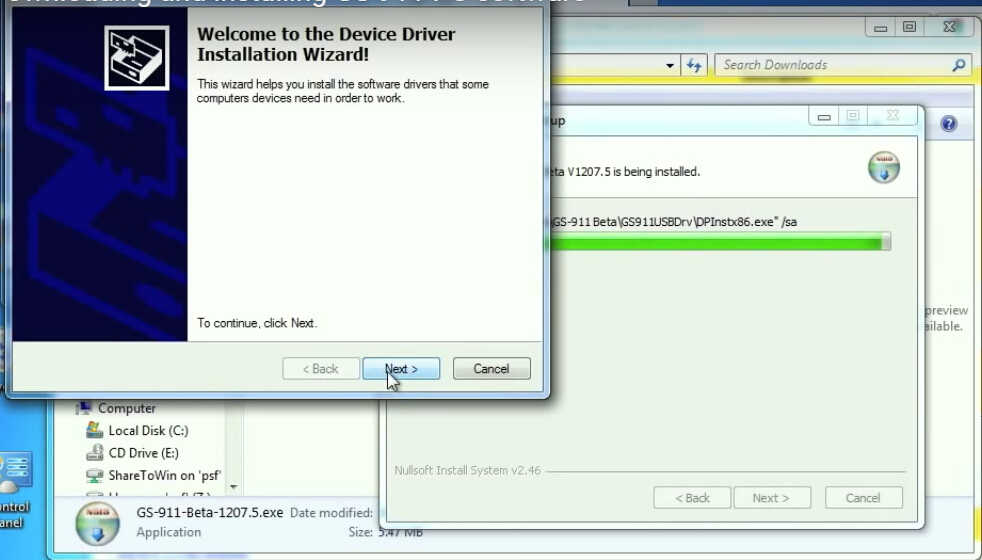Click the disabled Back button in driver wizard
This screenshot has width=982, height=560.
(x=321, y=369)
